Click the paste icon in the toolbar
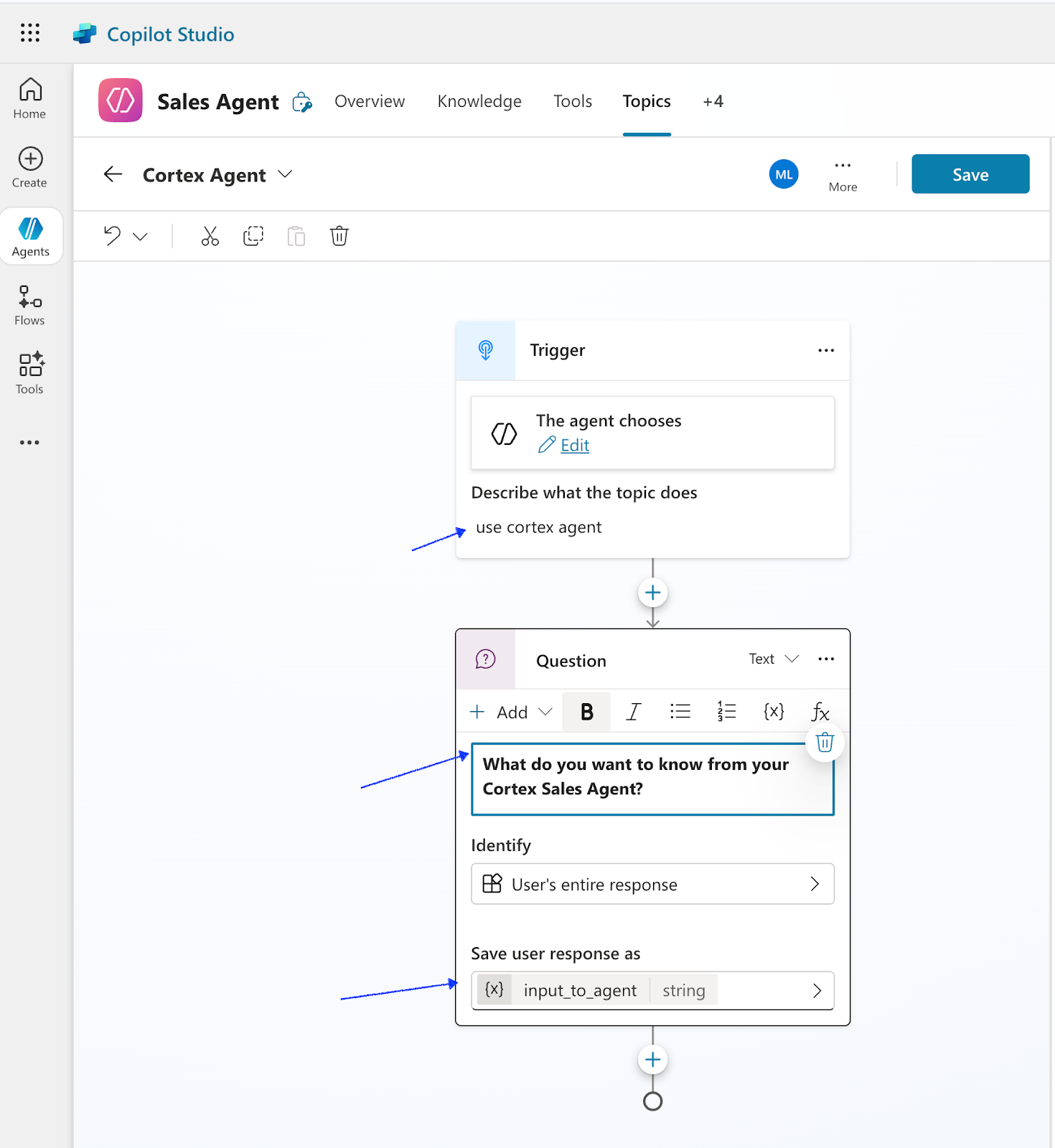The image size is (1055, 1148). [x=296, y=236]
